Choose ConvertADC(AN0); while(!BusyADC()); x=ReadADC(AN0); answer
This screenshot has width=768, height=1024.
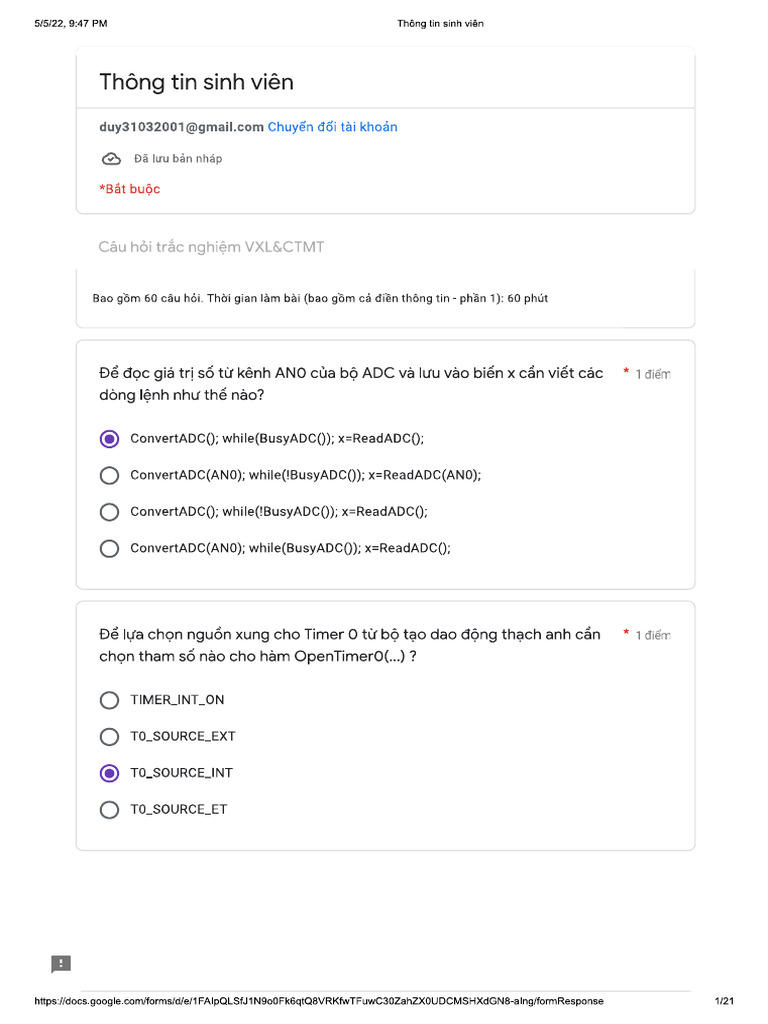110,475
